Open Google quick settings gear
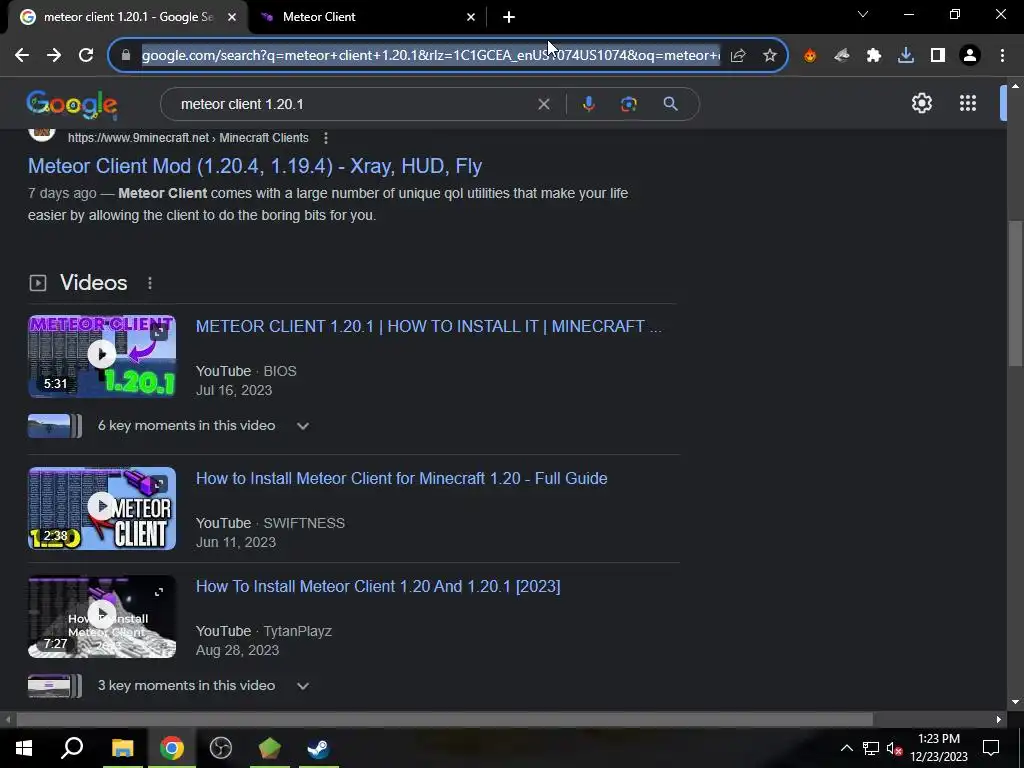Viewport: 1024px width, 768px height. coord(921,103)
